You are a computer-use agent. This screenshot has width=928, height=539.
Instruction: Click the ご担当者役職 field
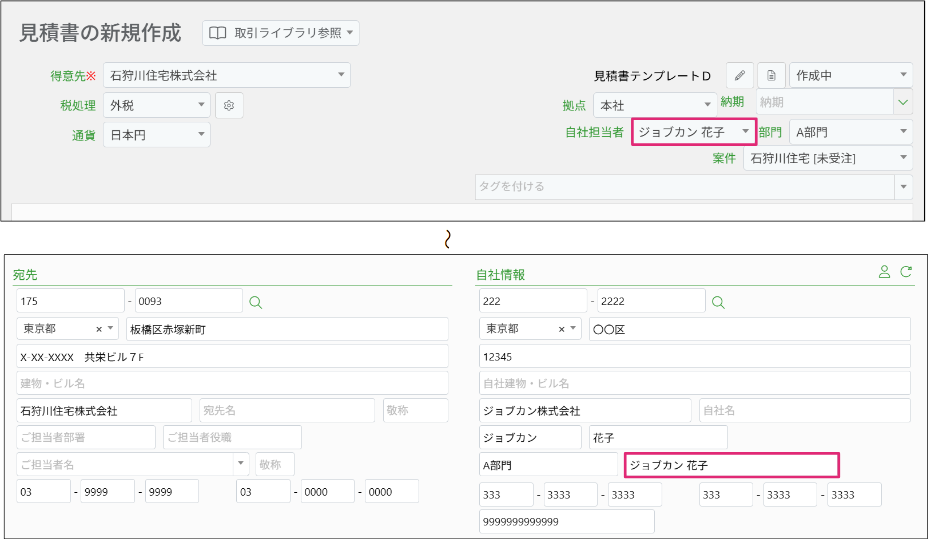click(x=233, y=437)
